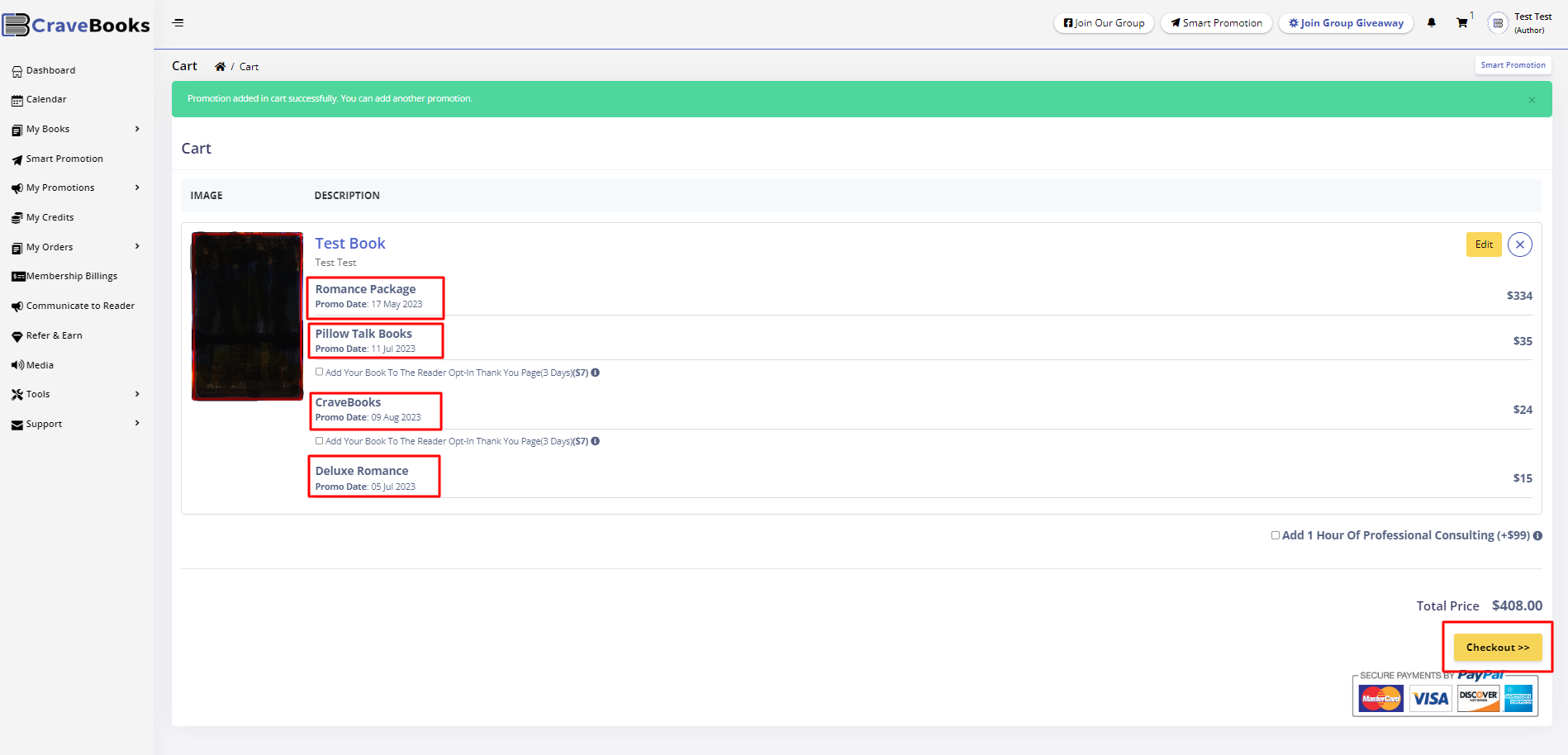
Task: Show info for Pillow Talk Books opt-in add-on
Action: [596, 373]
